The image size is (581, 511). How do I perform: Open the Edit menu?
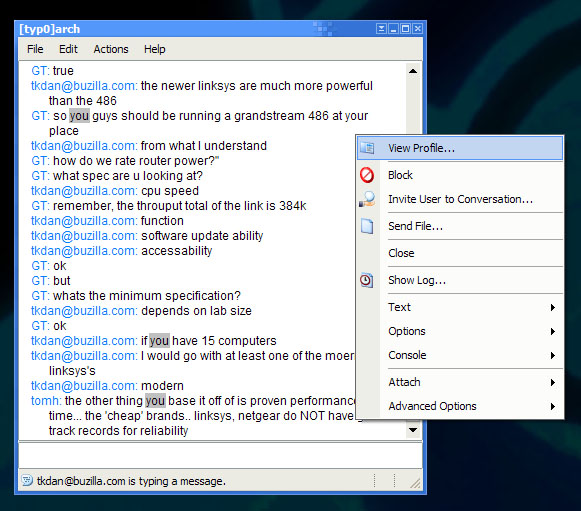68,49
